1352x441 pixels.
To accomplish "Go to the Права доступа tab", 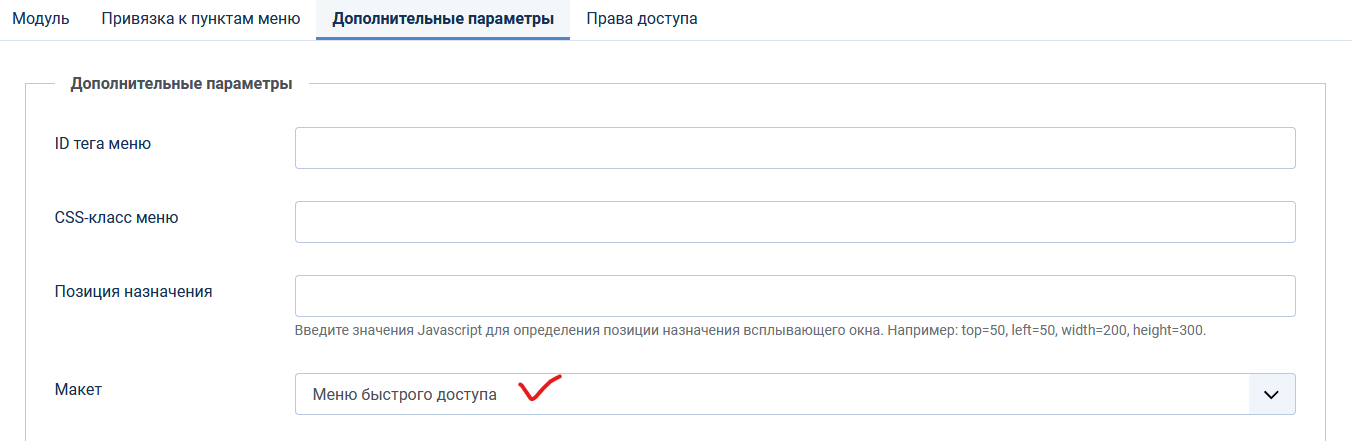I will tap(642, 19).
